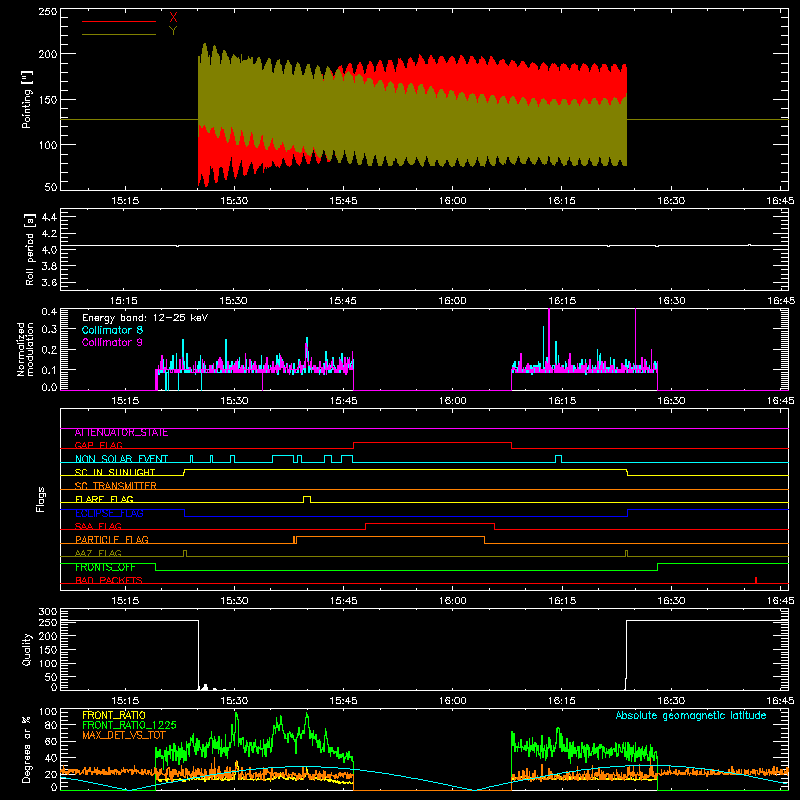Viewport: 800px width, 800px height.
Task: Select the SC_IN_SUNLIGHT flag label
Action: (x=115, y=472)
